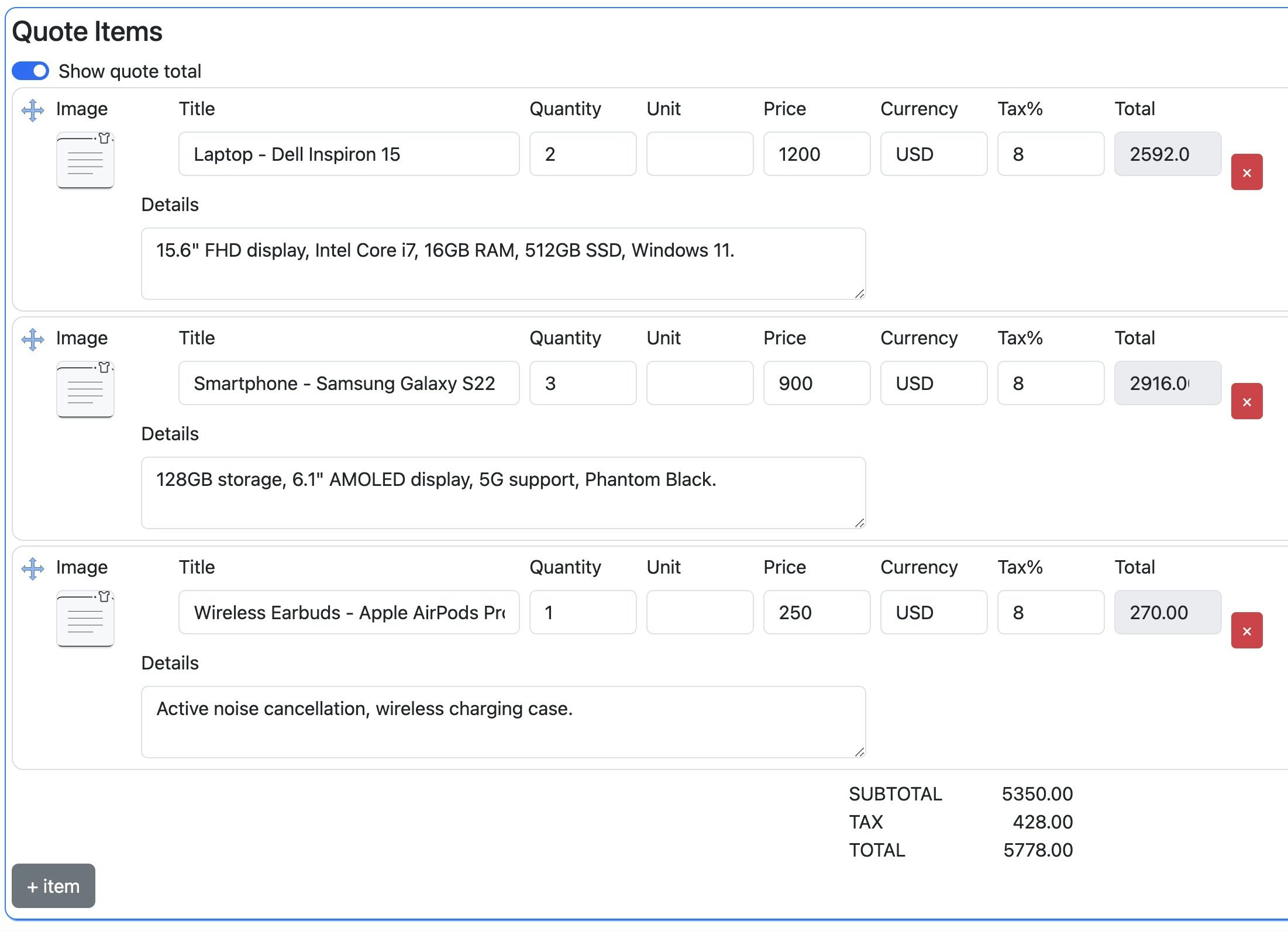1288x932 pixels.
Task: Delete the Wireless Earbuds item with the red X
Action: coord(1246,631)
